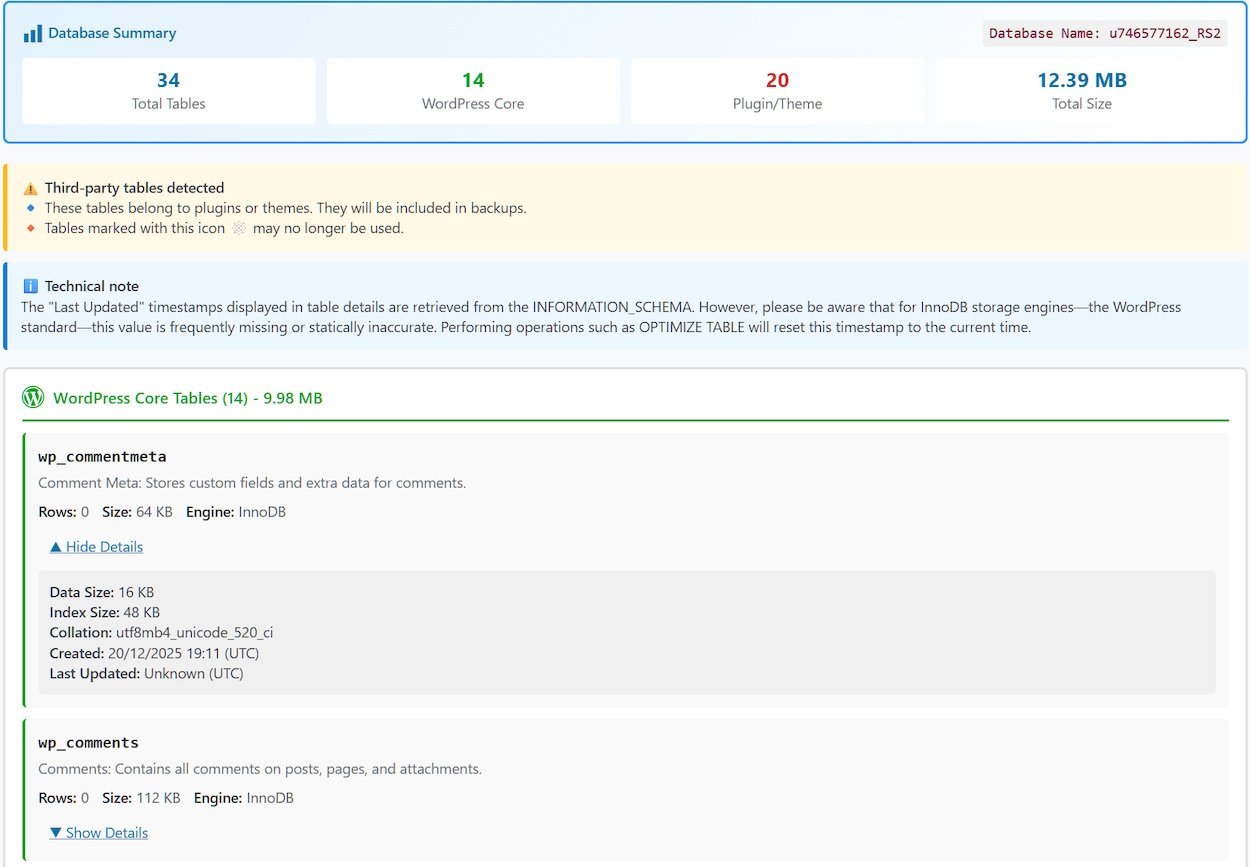This screenshot has width=1250, height=867.
Task: Click the 12.39 MB Total Size card
Action: [1082, 91]
